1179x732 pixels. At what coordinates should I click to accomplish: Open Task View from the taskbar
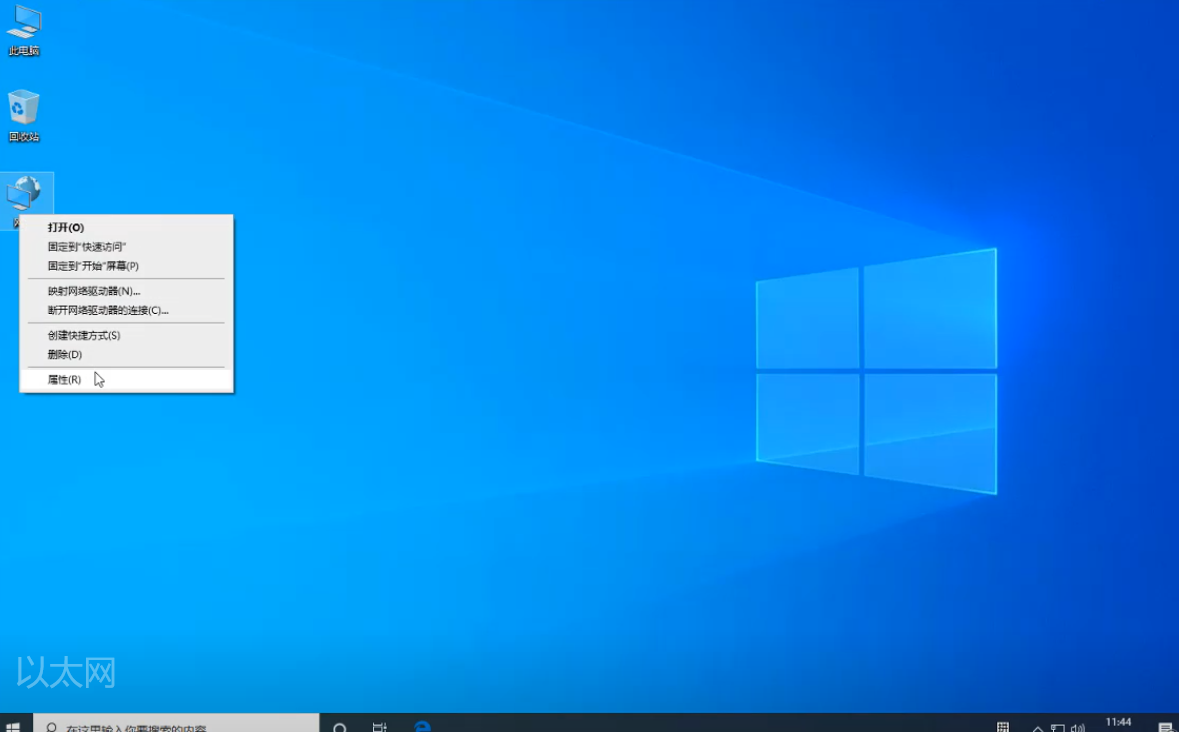[380, 727]
